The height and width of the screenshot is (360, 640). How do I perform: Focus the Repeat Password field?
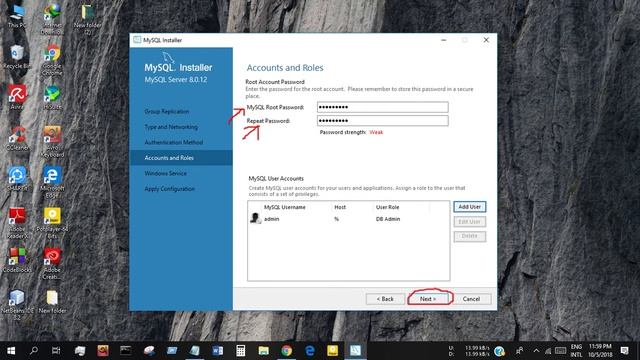click(382, 120)
